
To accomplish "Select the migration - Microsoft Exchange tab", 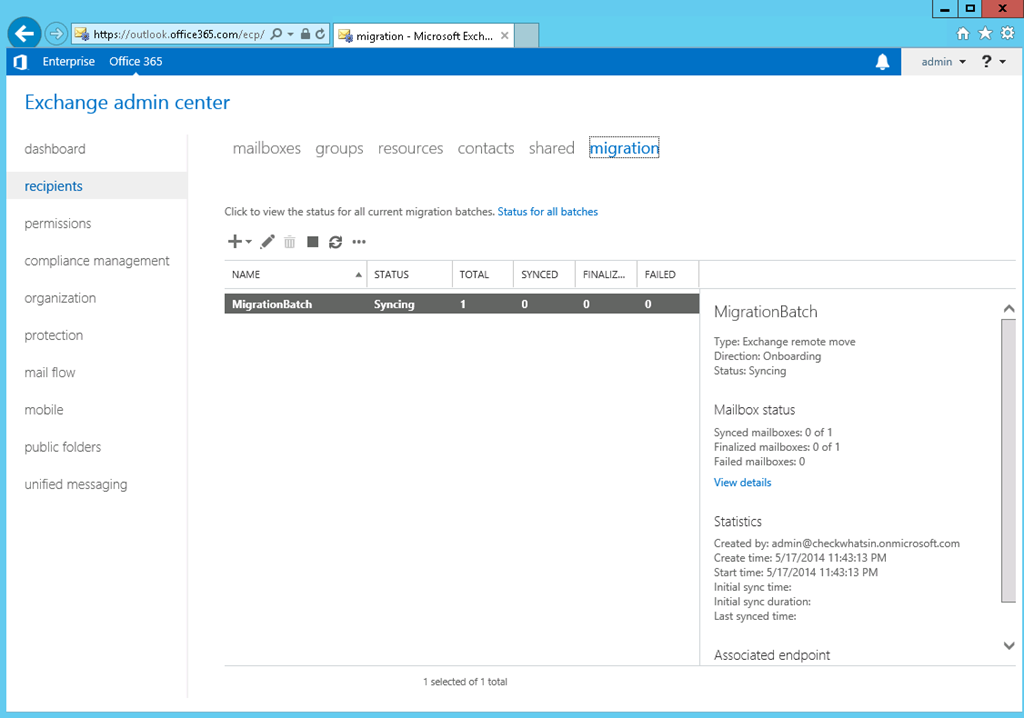I will coord(424,36).
